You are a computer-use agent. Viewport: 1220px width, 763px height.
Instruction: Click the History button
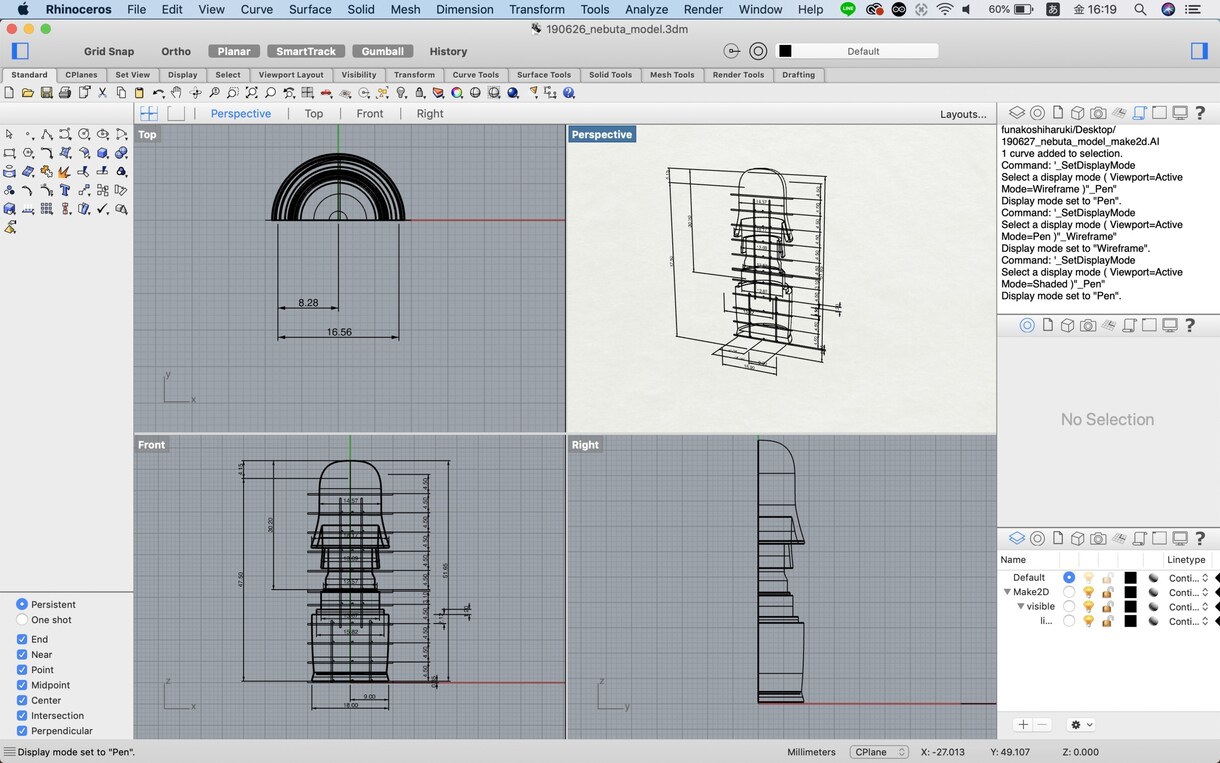tap(448, 51)
